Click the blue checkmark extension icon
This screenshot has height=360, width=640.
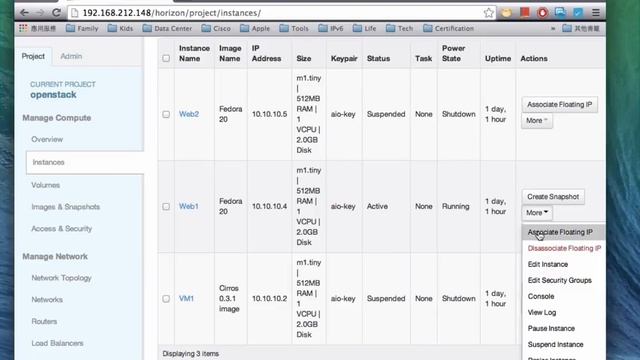pos(578,13)
